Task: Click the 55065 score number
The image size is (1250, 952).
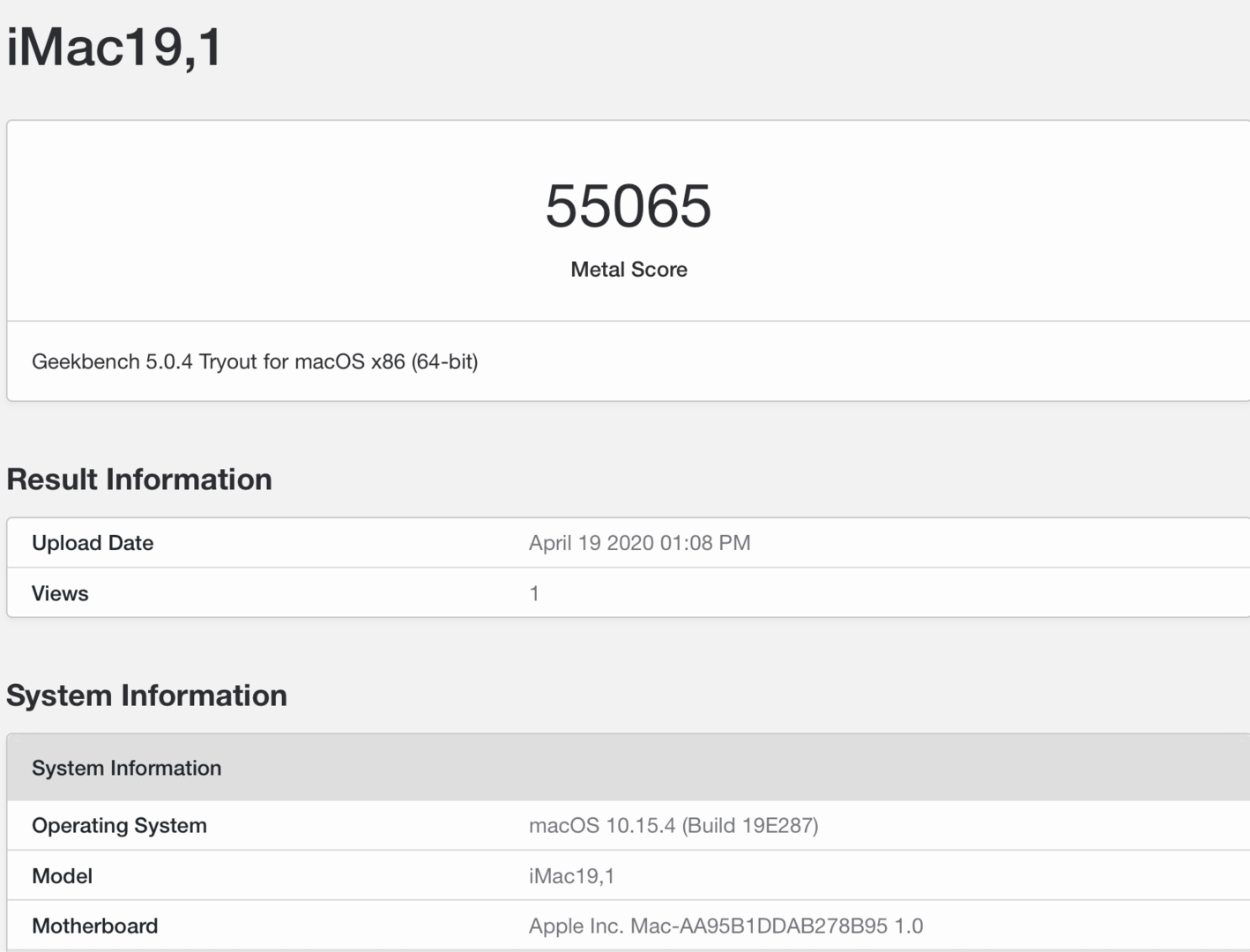Action: [x=628, y=206]
